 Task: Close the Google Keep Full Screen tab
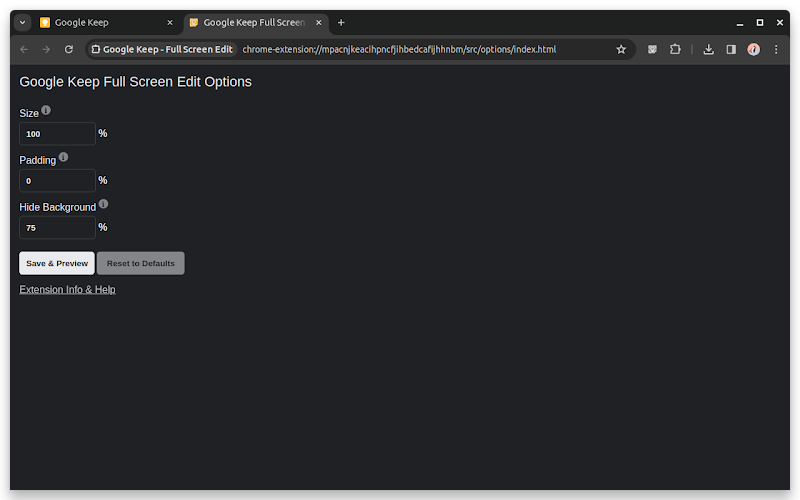coord(318,22)
